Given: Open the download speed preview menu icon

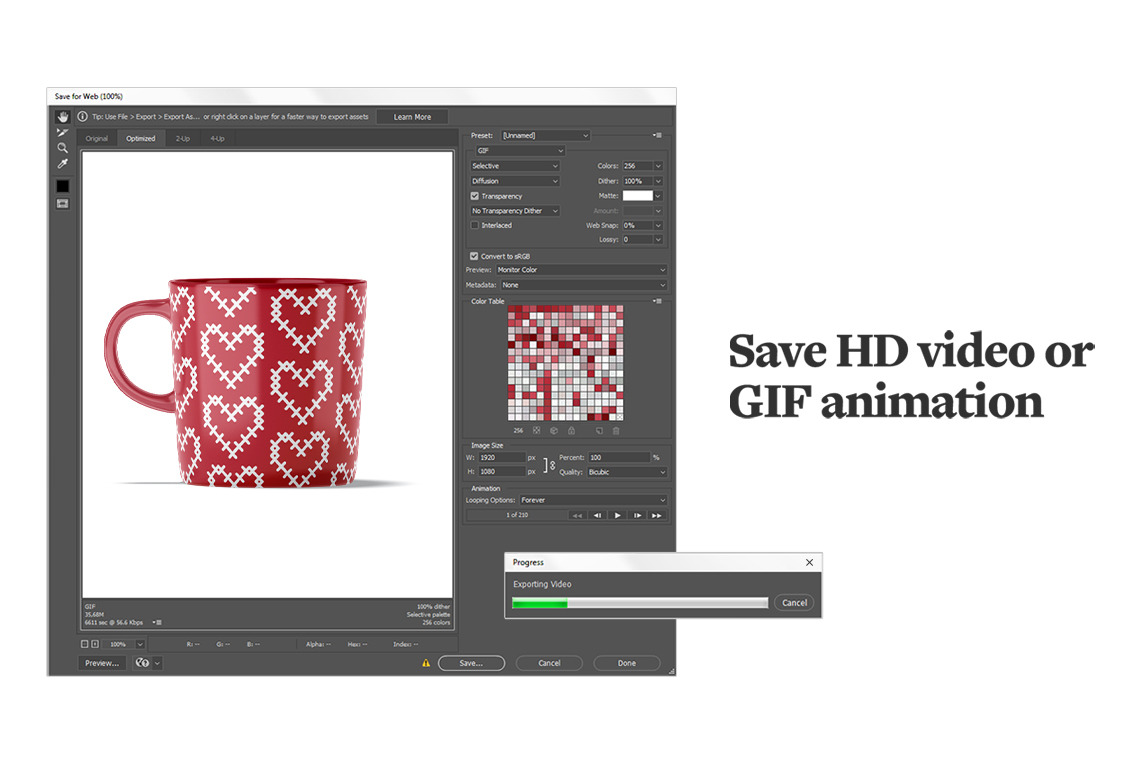Looking at the screenshot, I should 157,623.
